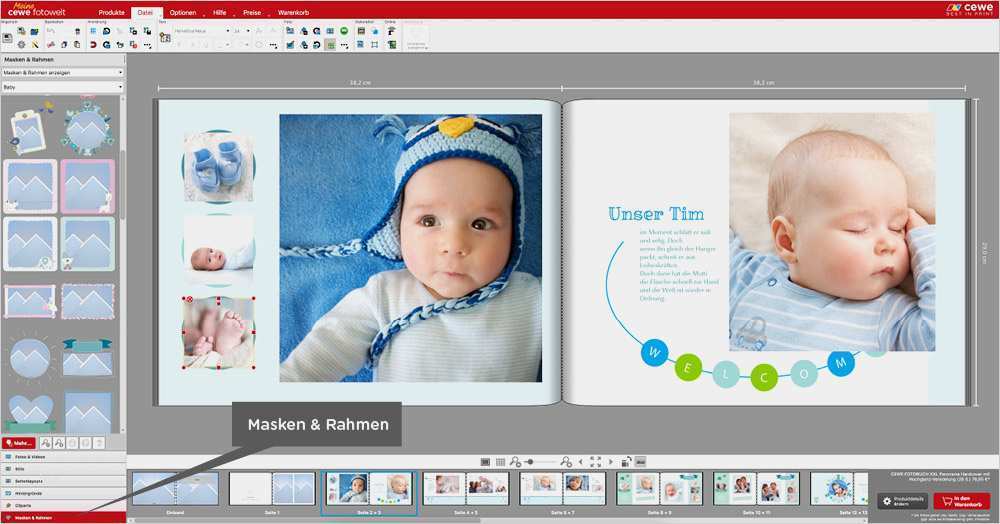Screen dimensions: 1000x524
Task: Open the Produkte menu
Action: [x=112, y=12]
